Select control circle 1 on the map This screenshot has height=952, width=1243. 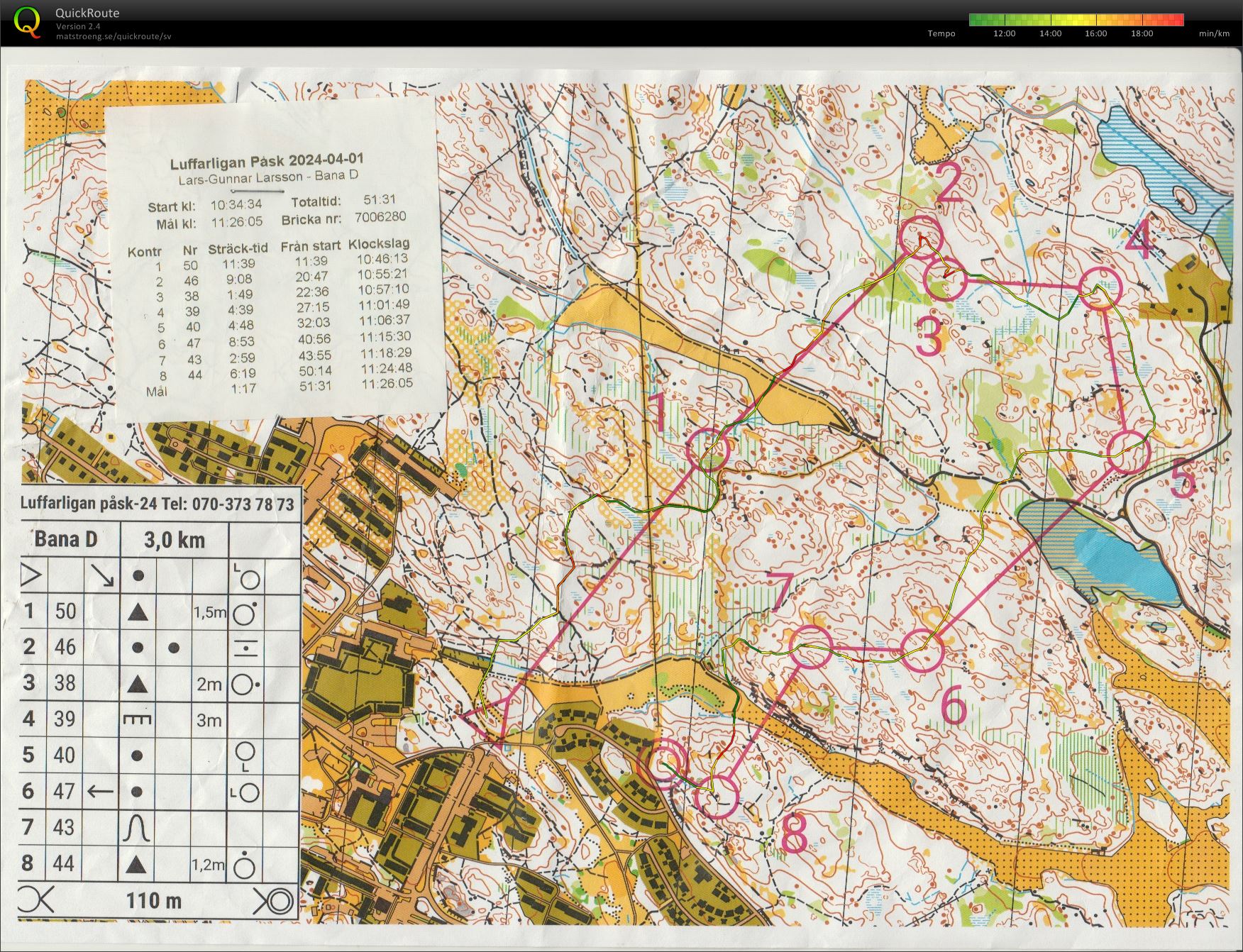[x=709, y=450]
